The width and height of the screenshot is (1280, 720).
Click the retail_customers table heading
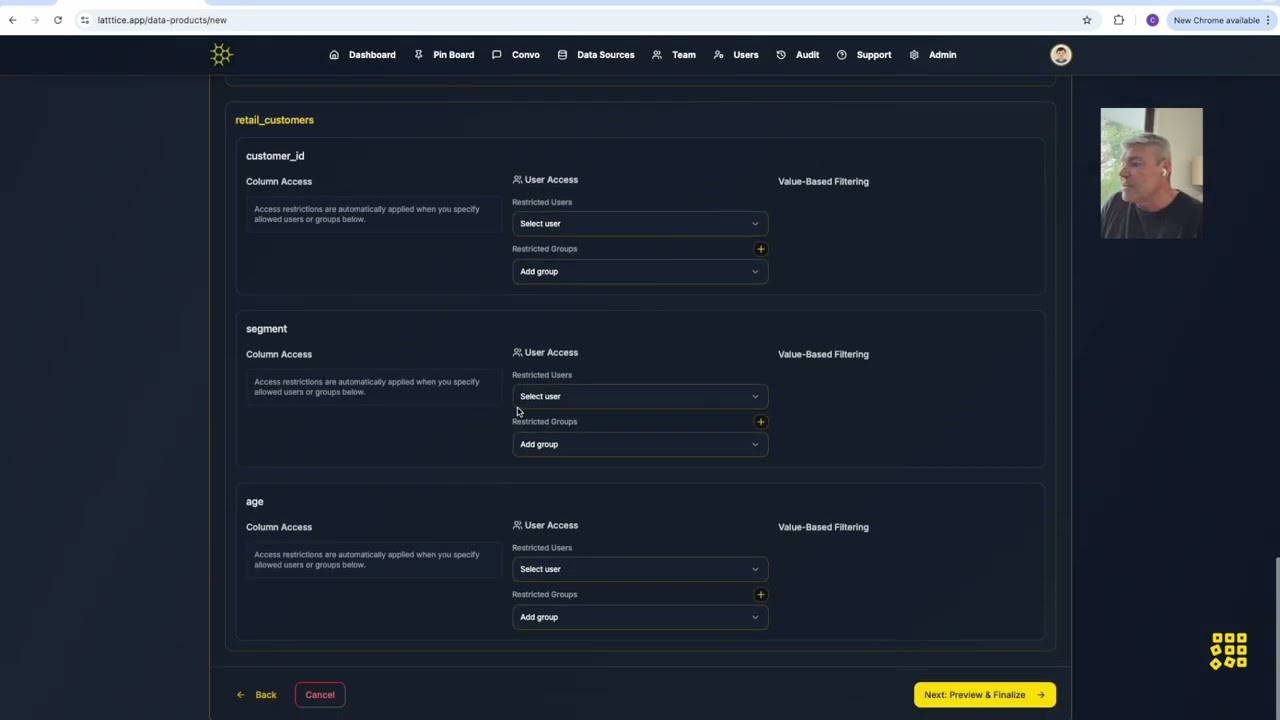274,120
